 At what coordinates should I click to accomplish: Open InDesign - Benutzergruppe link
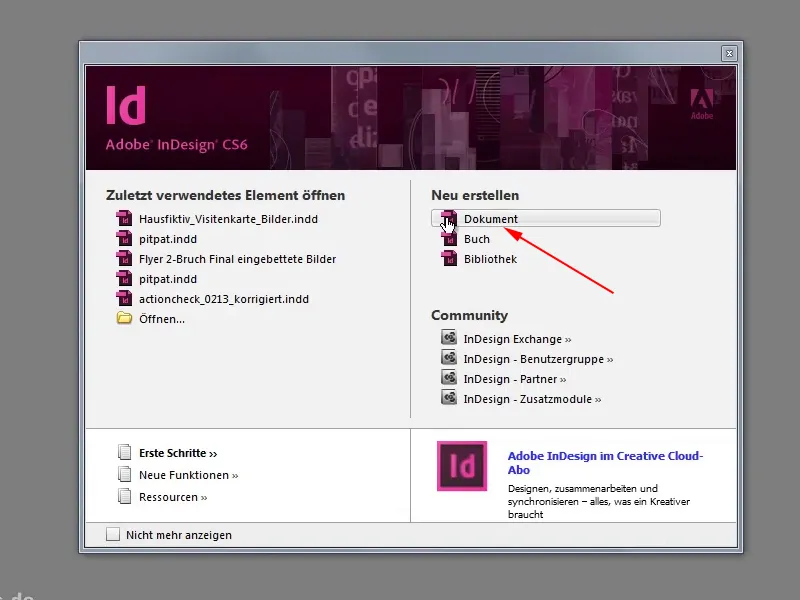[x=538, y=359]
